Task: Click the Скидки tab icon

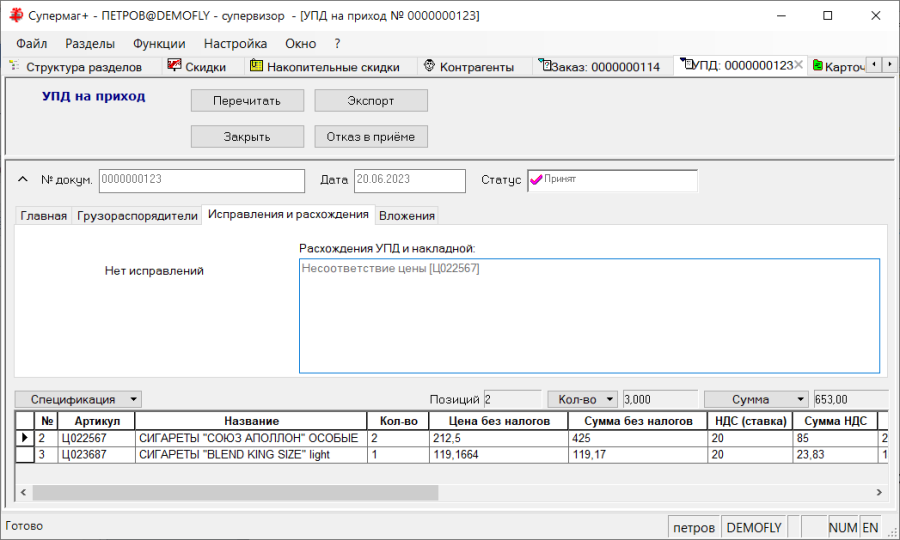Action: pos(174,66)
